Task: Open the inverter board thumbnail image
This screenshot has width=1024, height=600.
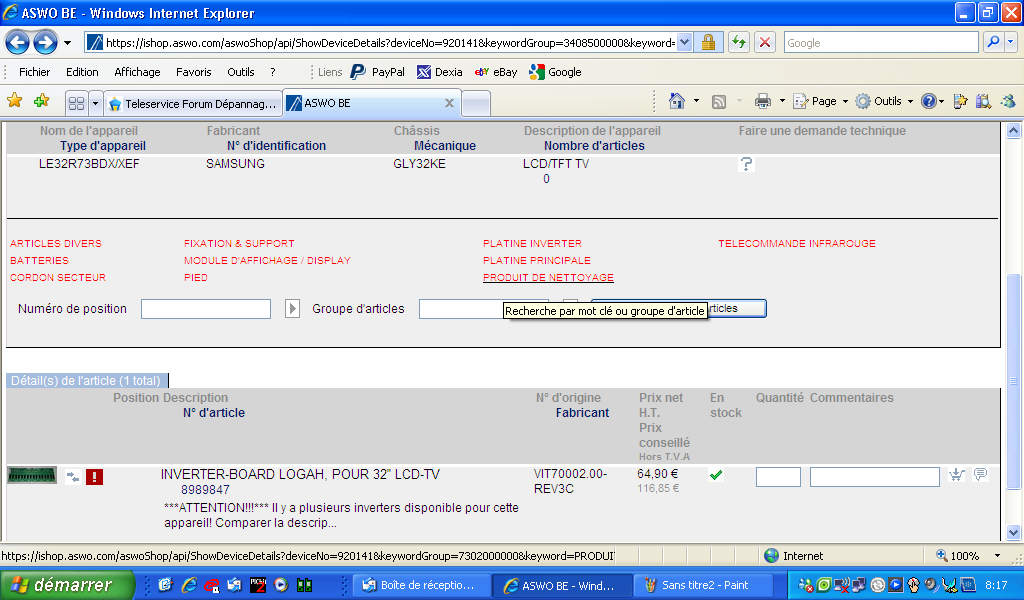Action: click(32, 475)
